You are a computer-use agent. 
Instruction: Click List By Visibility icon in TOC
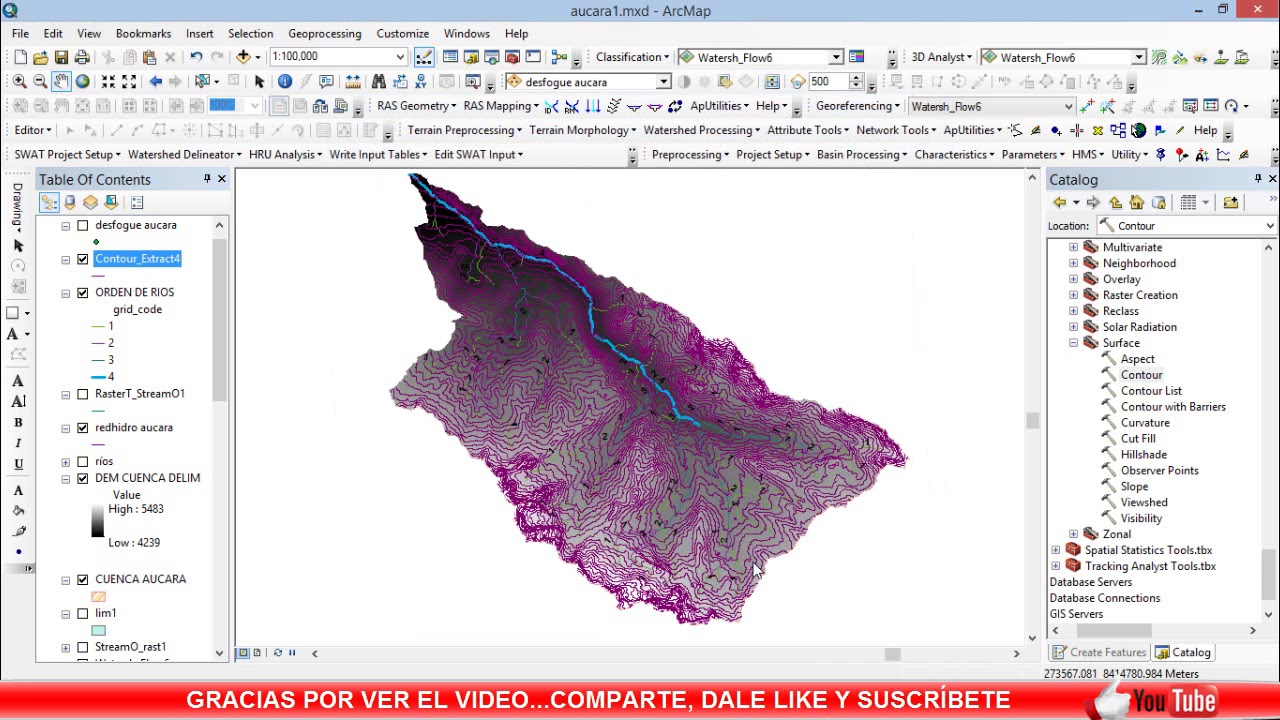(91, 202)
